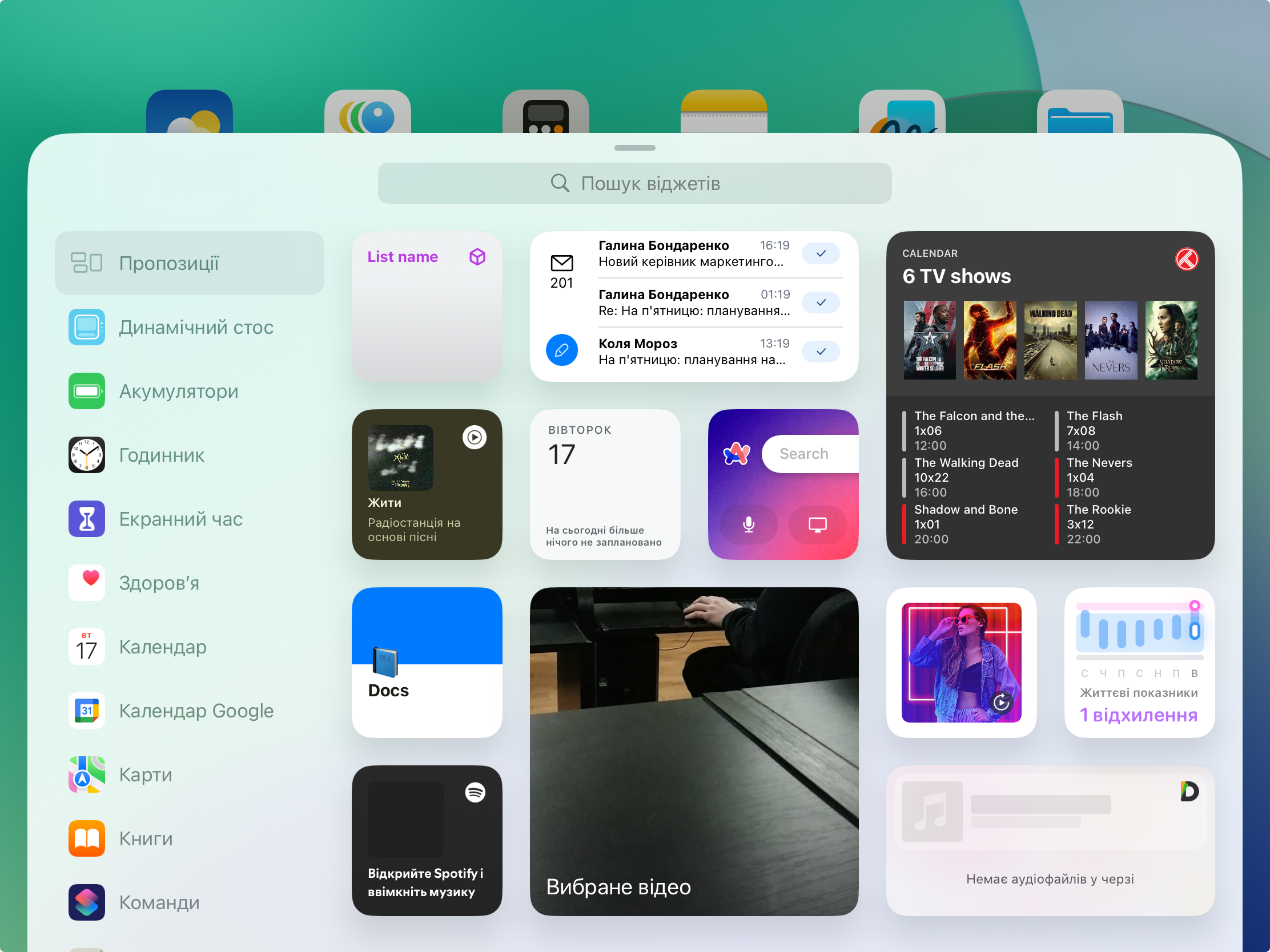The width and height of the screenshot is (1270, 952).
Task: Click the Shortcuts icon next to Команди
Action: 87,902
